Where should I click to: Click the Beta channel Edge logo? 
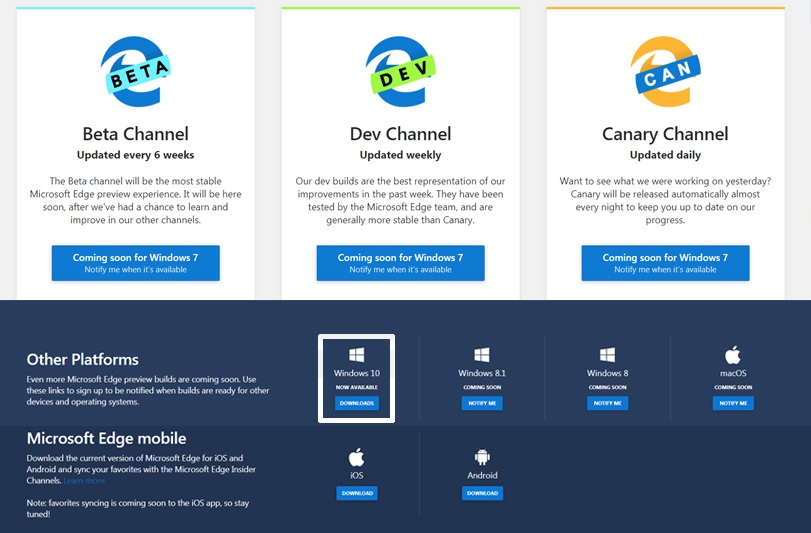tap(136, 71)
